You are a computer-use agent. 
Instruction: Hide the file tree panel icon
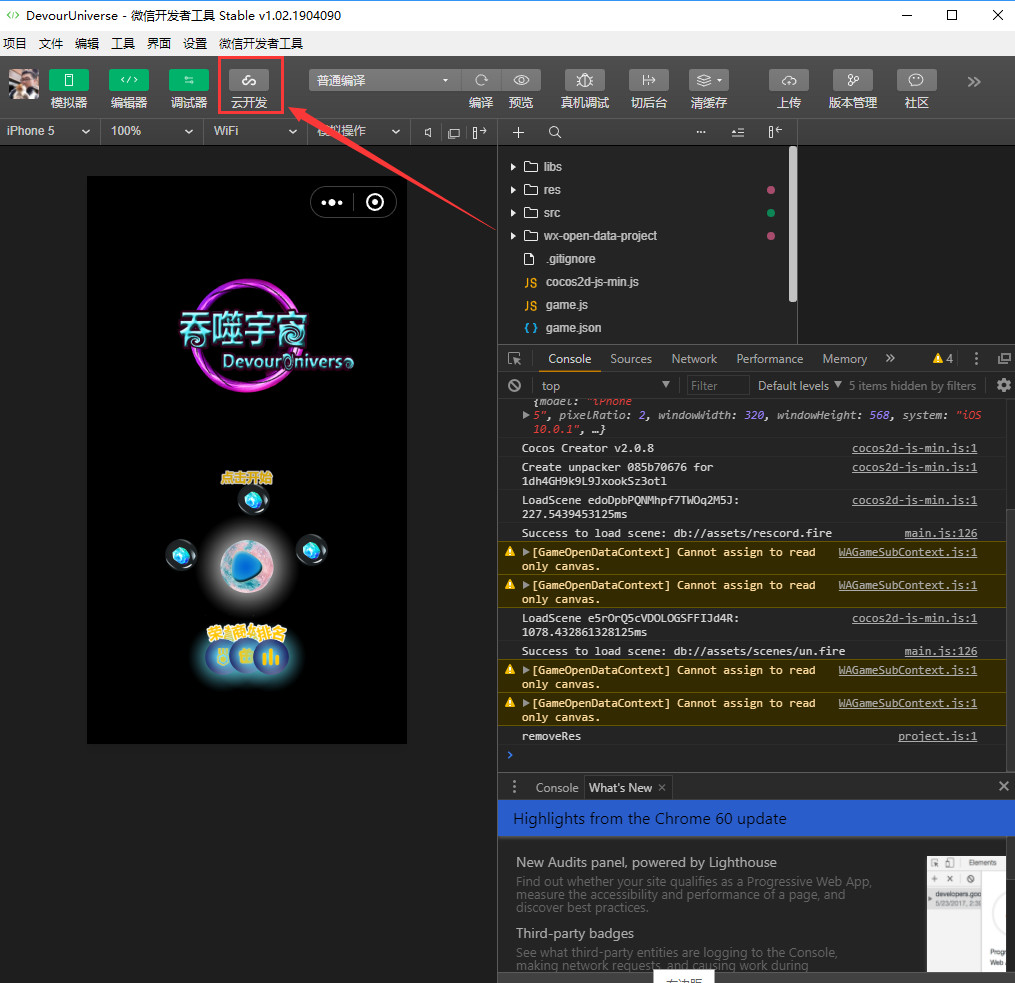(775, 132)
